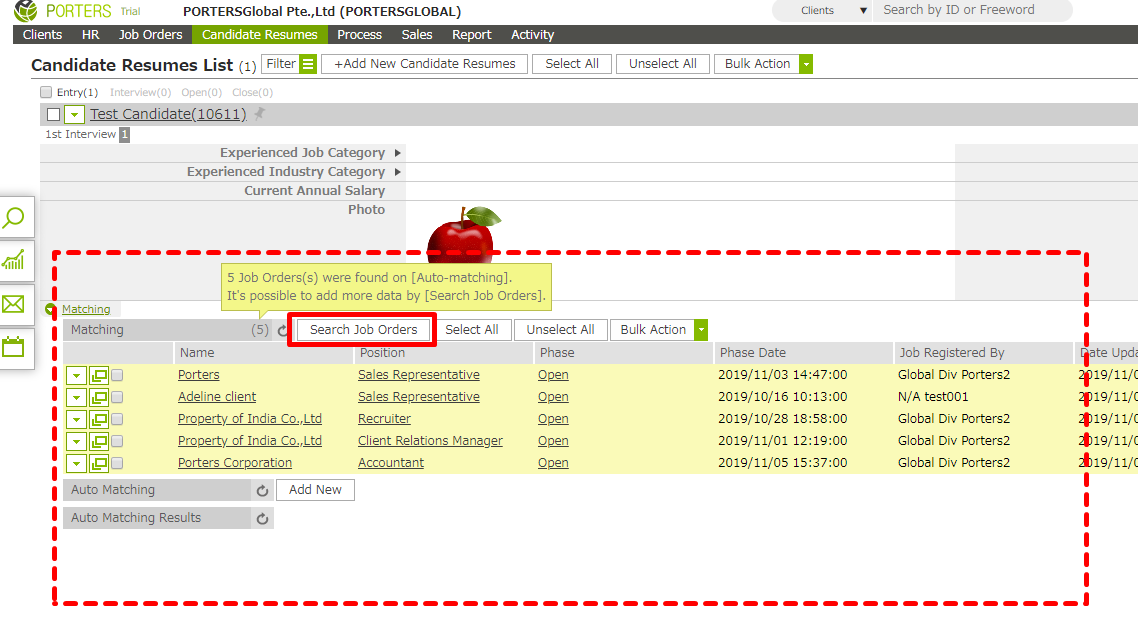Select the Test Candidate checkbox
Viewport: 1138px width, 626px height.
click(53, 114)
